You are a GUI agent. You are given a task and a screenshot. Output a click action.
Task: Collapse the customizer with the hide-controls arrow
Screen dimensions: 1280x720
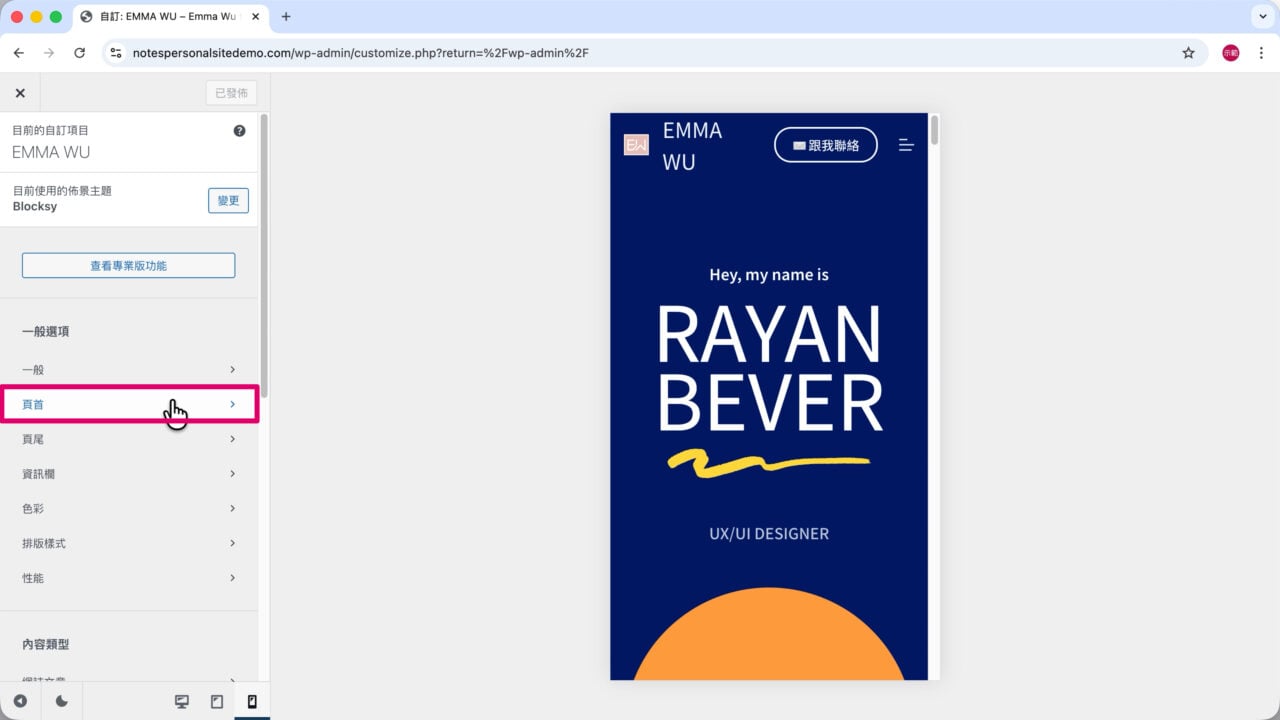[20, 701]
